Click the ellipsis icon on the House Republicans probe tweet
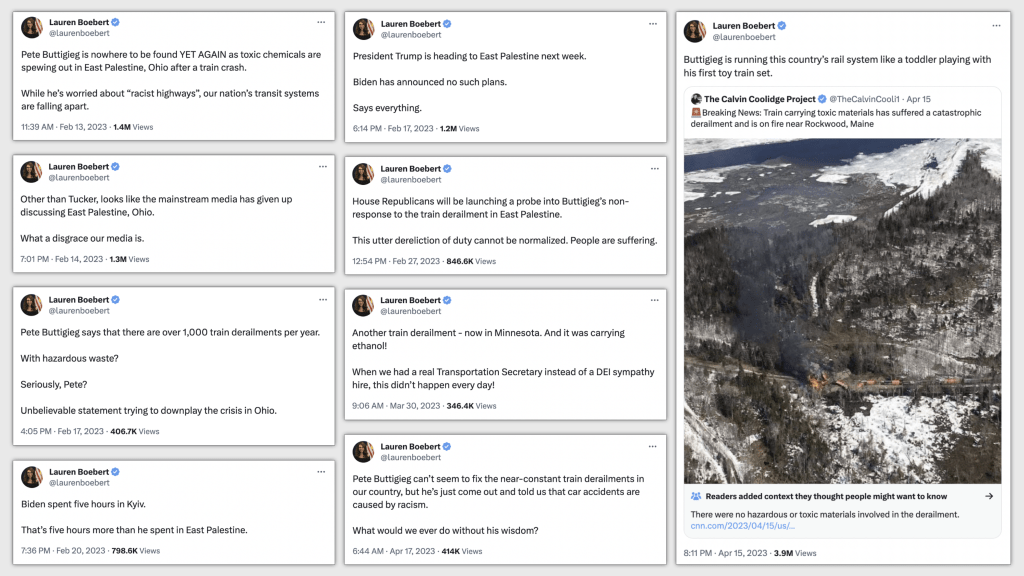The height and width of the screenshot is (576, 1024). pyautogui.click(x=653, y=168)
